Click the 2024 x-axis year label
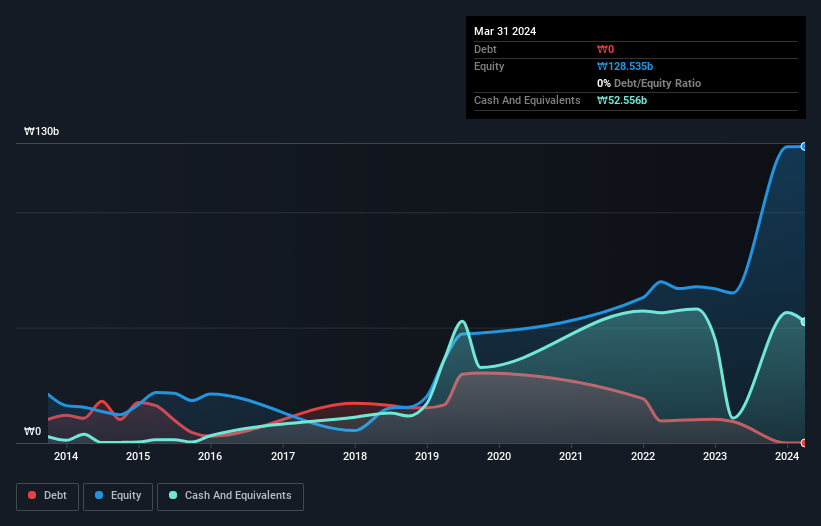Screen dimensions: 821x526 point(787,456)
